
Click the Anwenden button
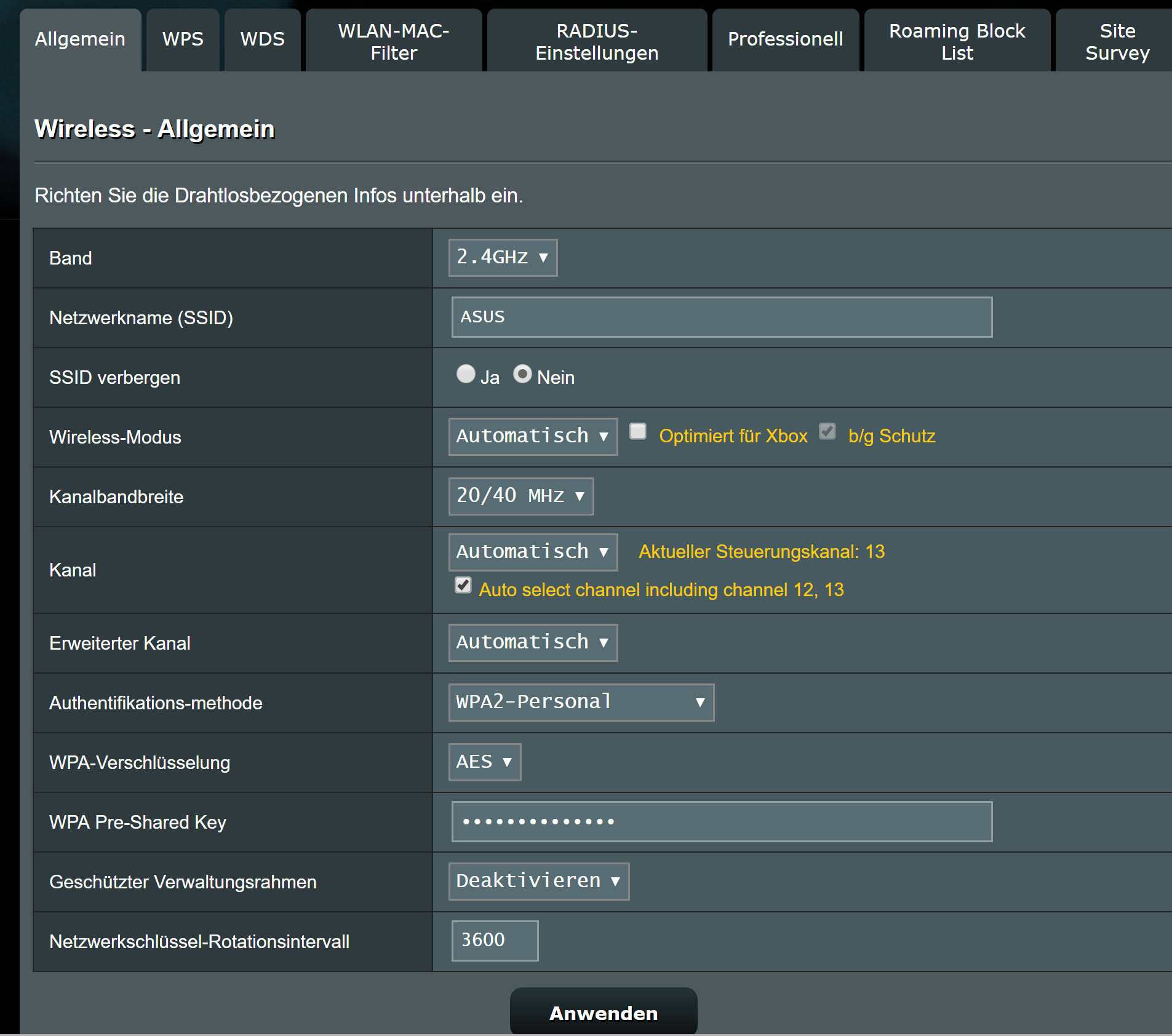click(604, 1013)
